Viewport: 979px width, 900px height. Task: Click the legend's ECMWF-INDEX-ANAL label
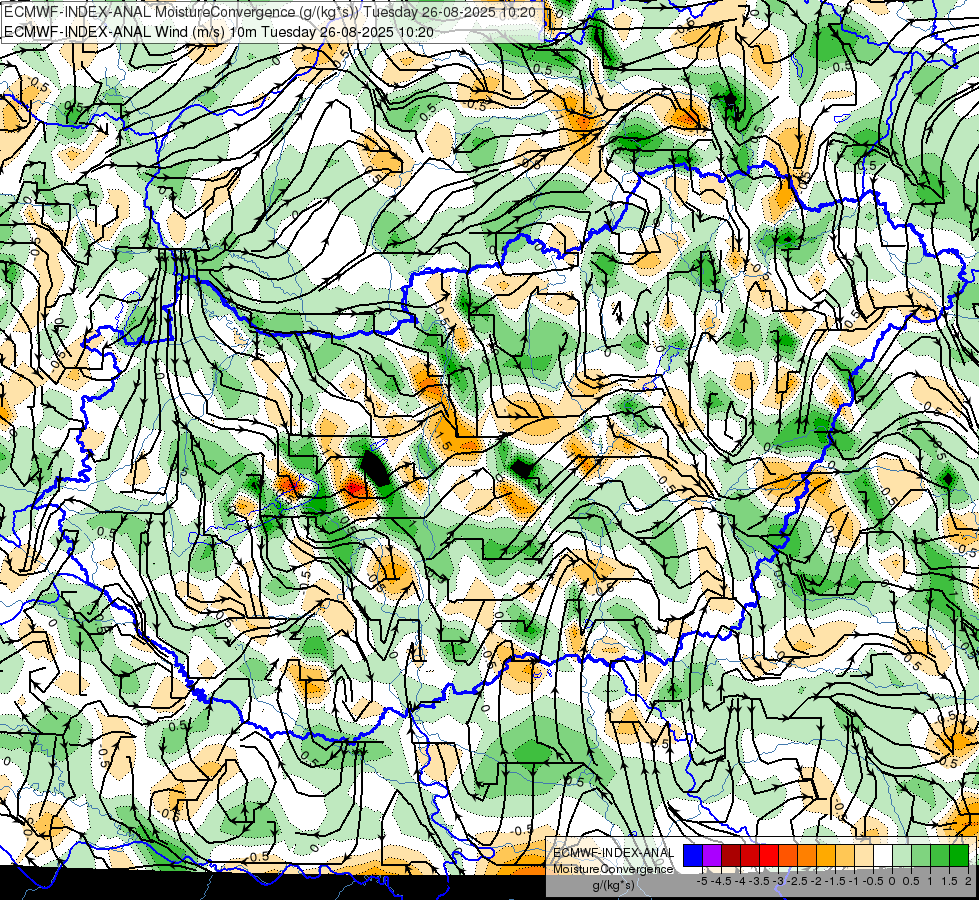[614, 853]
